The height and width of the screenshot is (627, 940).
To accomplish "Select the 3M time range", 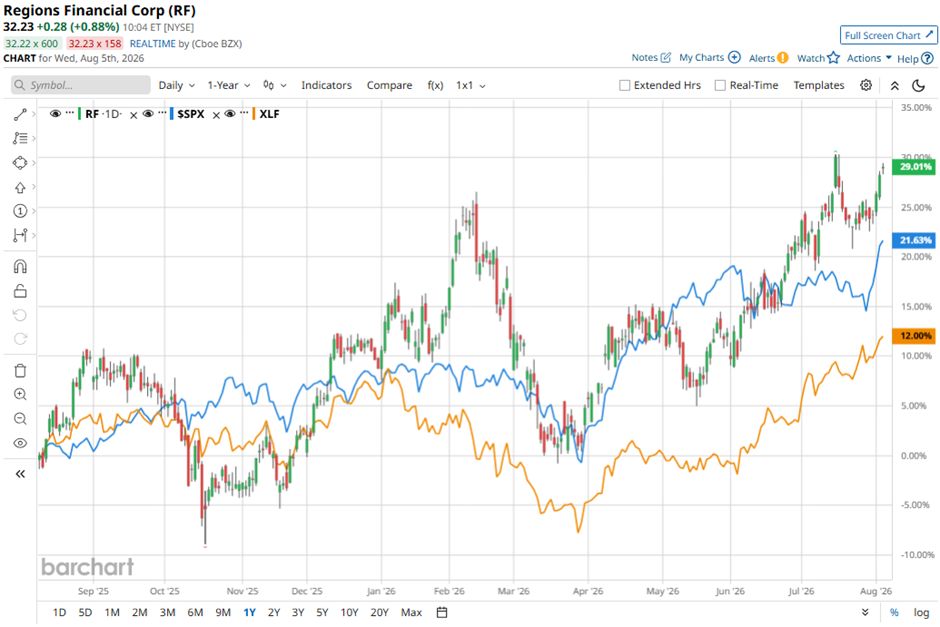I will point(167,613).
